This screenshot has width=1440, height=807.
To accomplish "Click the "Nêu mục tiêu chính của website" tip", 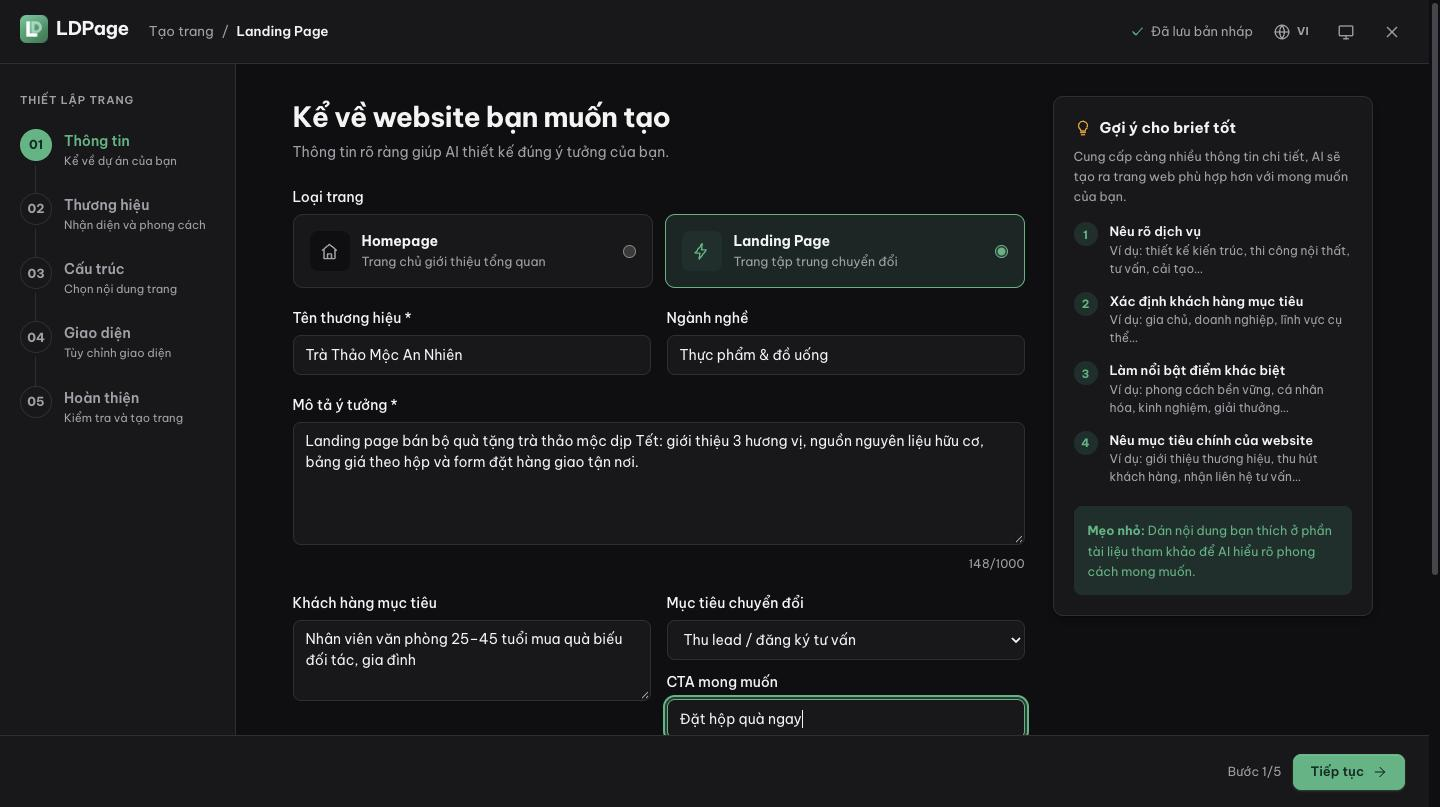I will [1211, 440].
